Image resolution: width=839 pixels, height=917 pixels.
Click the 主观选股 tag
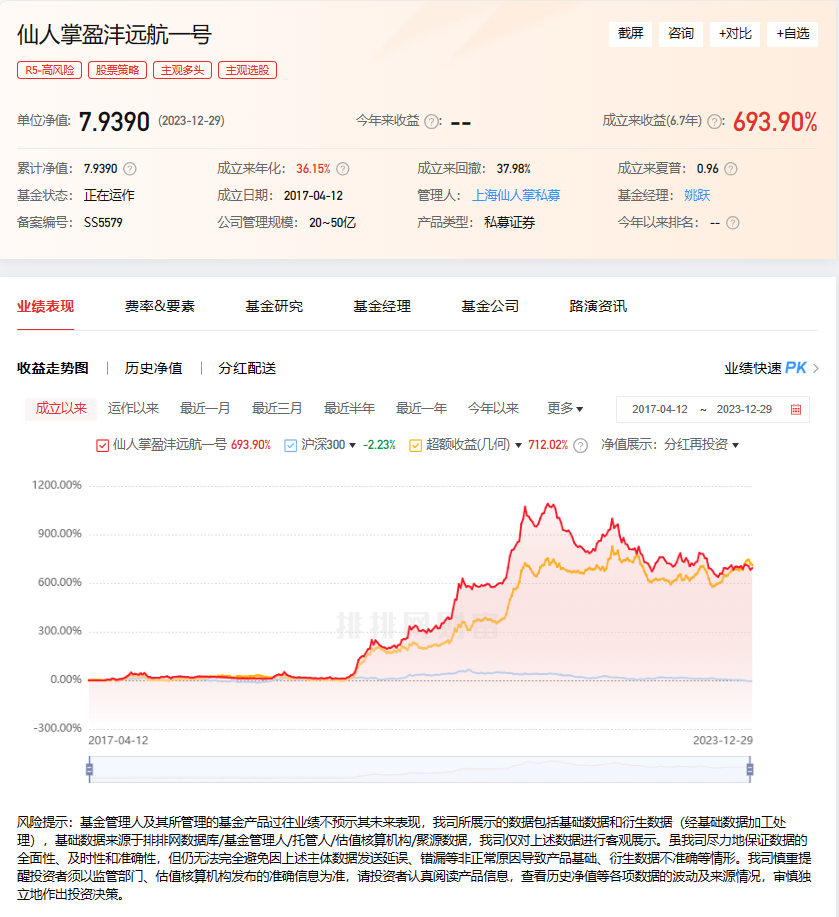coord(247,70)
